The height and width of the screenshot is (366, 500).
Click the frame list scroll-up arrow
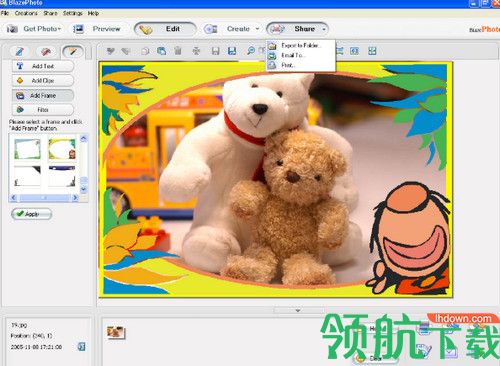pos(84,138)
